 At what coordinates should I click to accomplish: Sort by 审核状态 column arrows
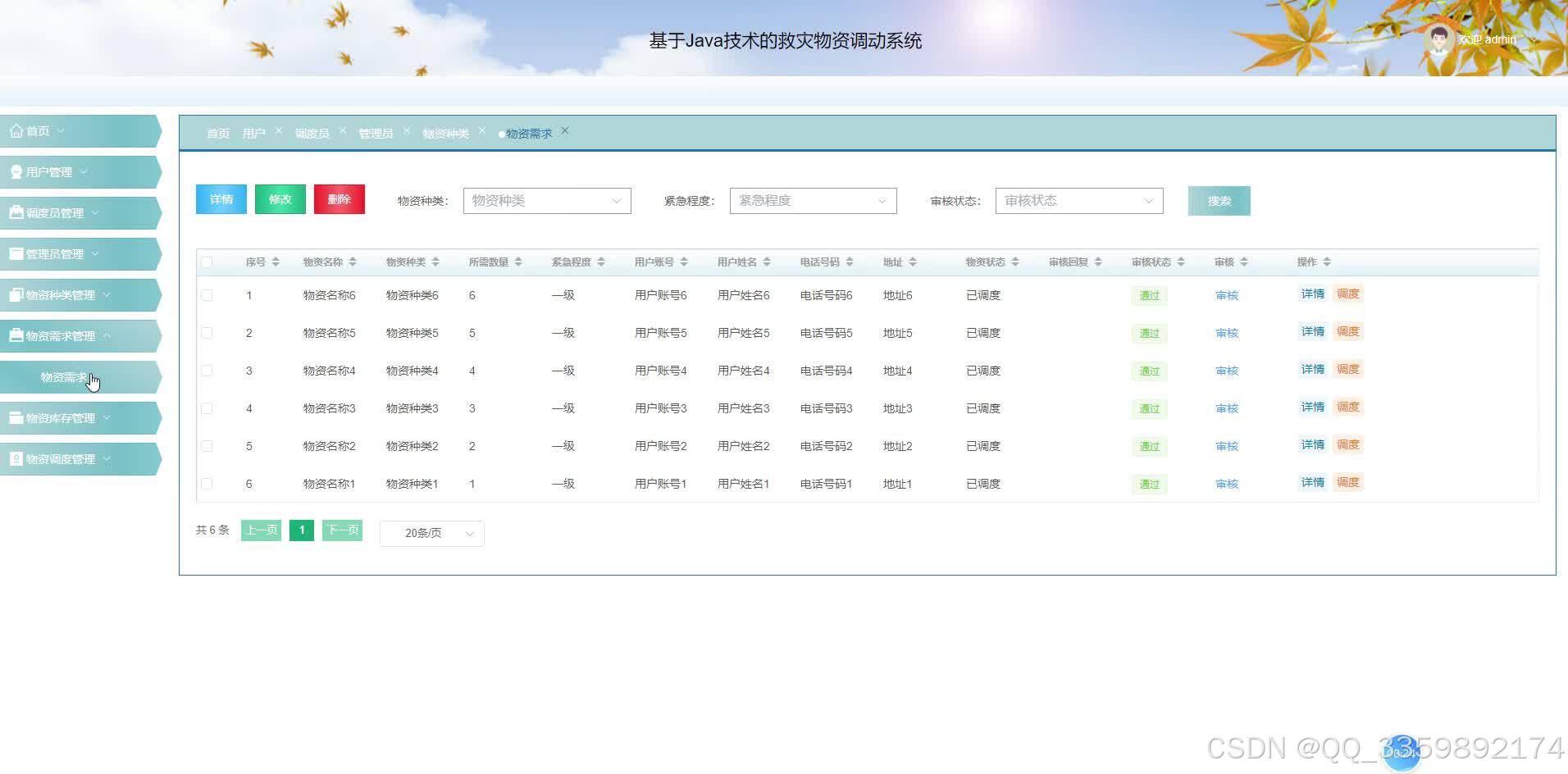[1181, 262]
